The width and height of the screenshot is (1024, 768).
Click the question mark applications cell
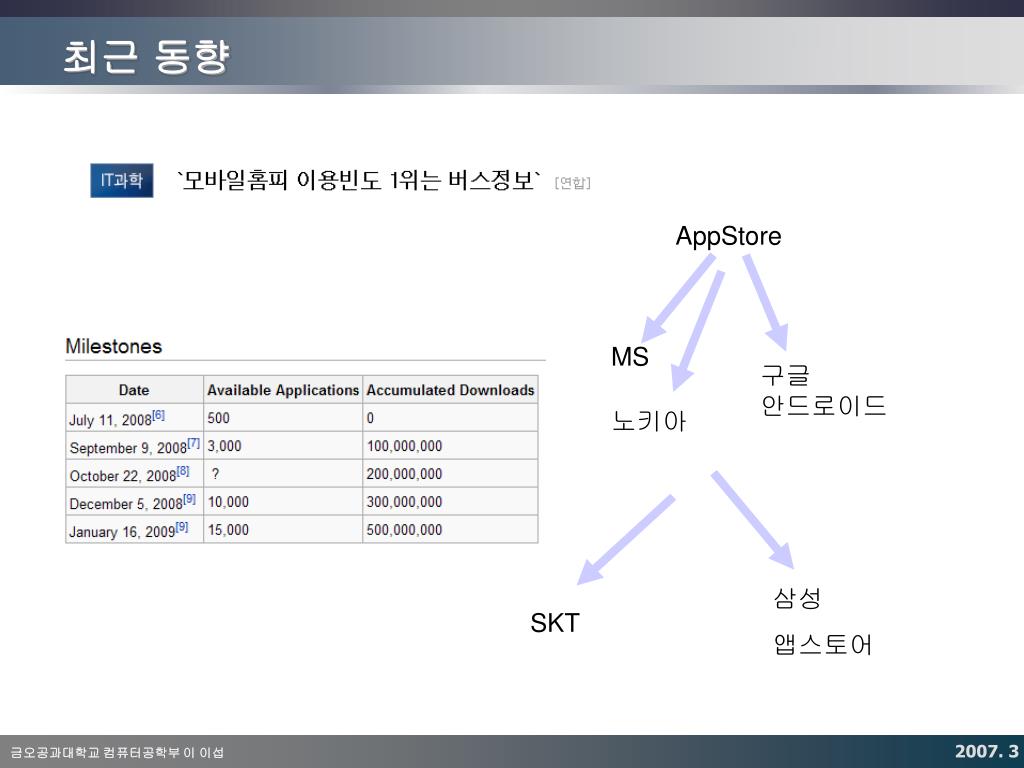click(283, 474)
